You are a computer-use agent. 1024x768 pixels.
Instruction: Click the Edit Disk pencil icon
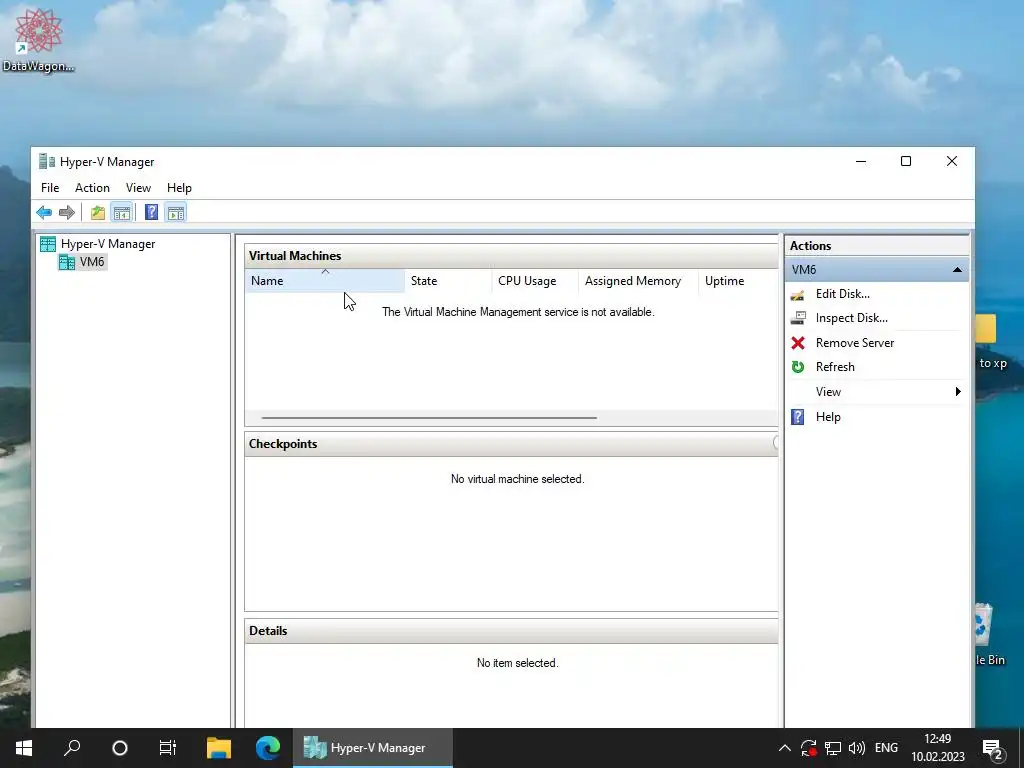coord(797,295)
